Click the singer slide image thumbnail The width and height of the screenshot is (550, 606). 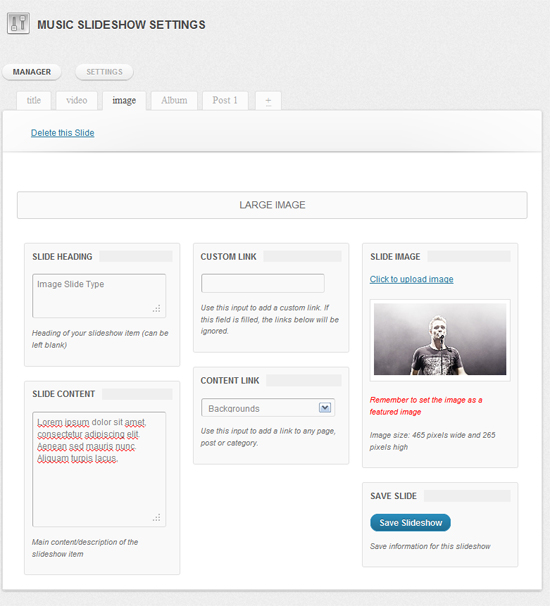pos(440,339)
